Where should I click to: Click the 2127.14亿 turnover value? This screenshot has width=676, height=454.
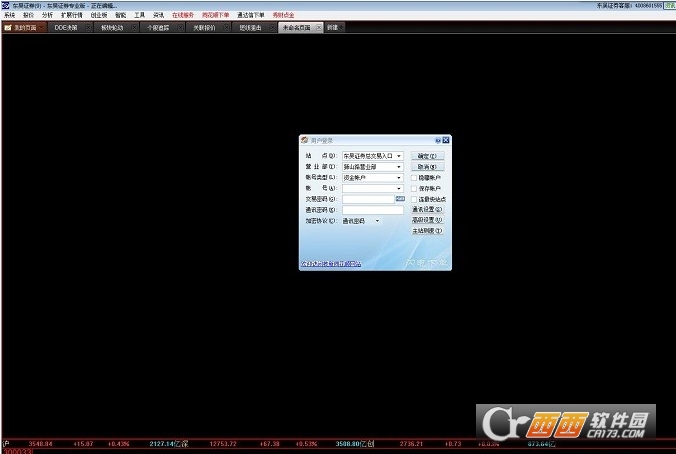coord(165,444)
